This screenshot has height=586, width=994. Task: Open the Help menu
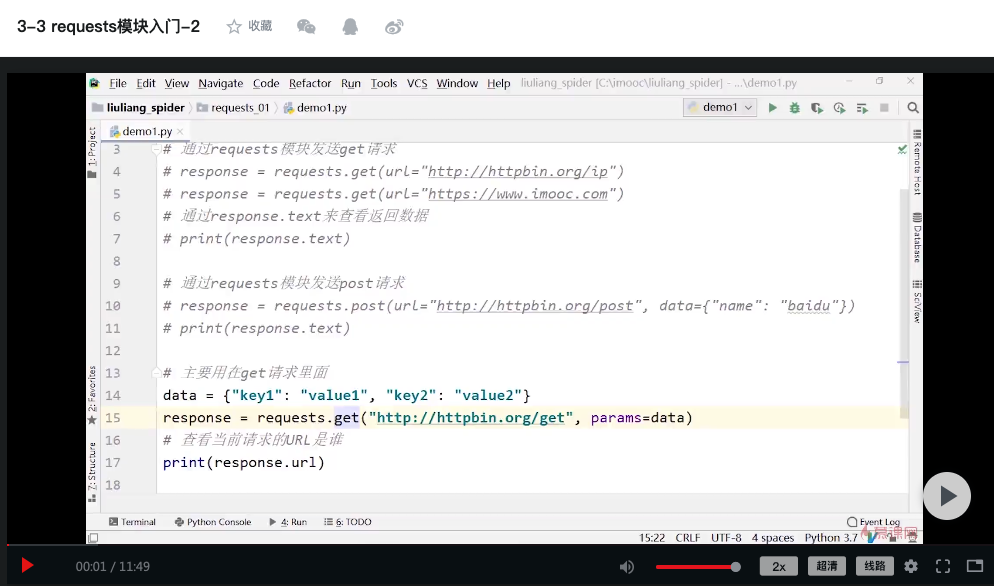click(499, 83)
